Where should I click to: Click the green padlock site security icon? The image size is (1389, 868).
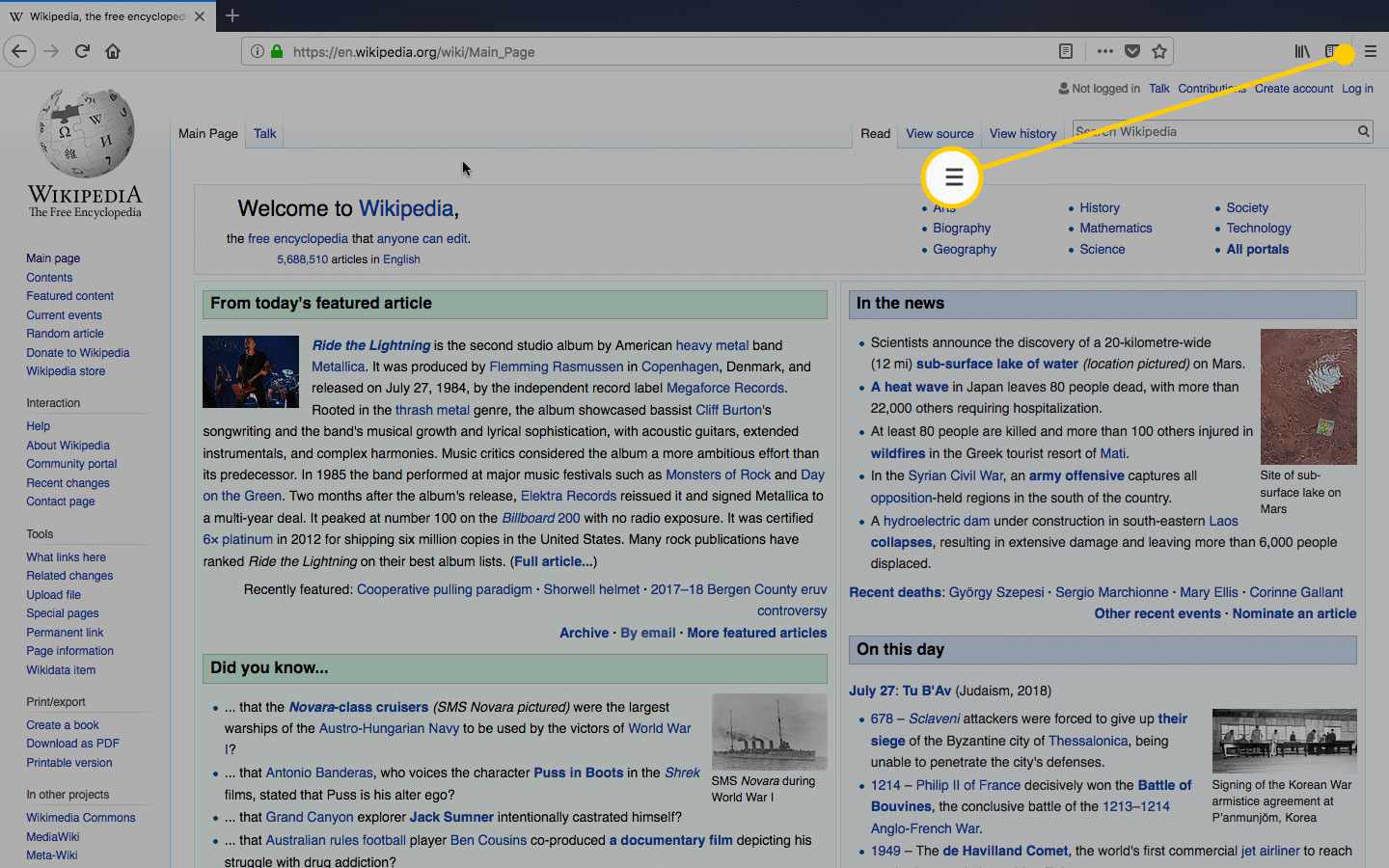click(277, 52)
